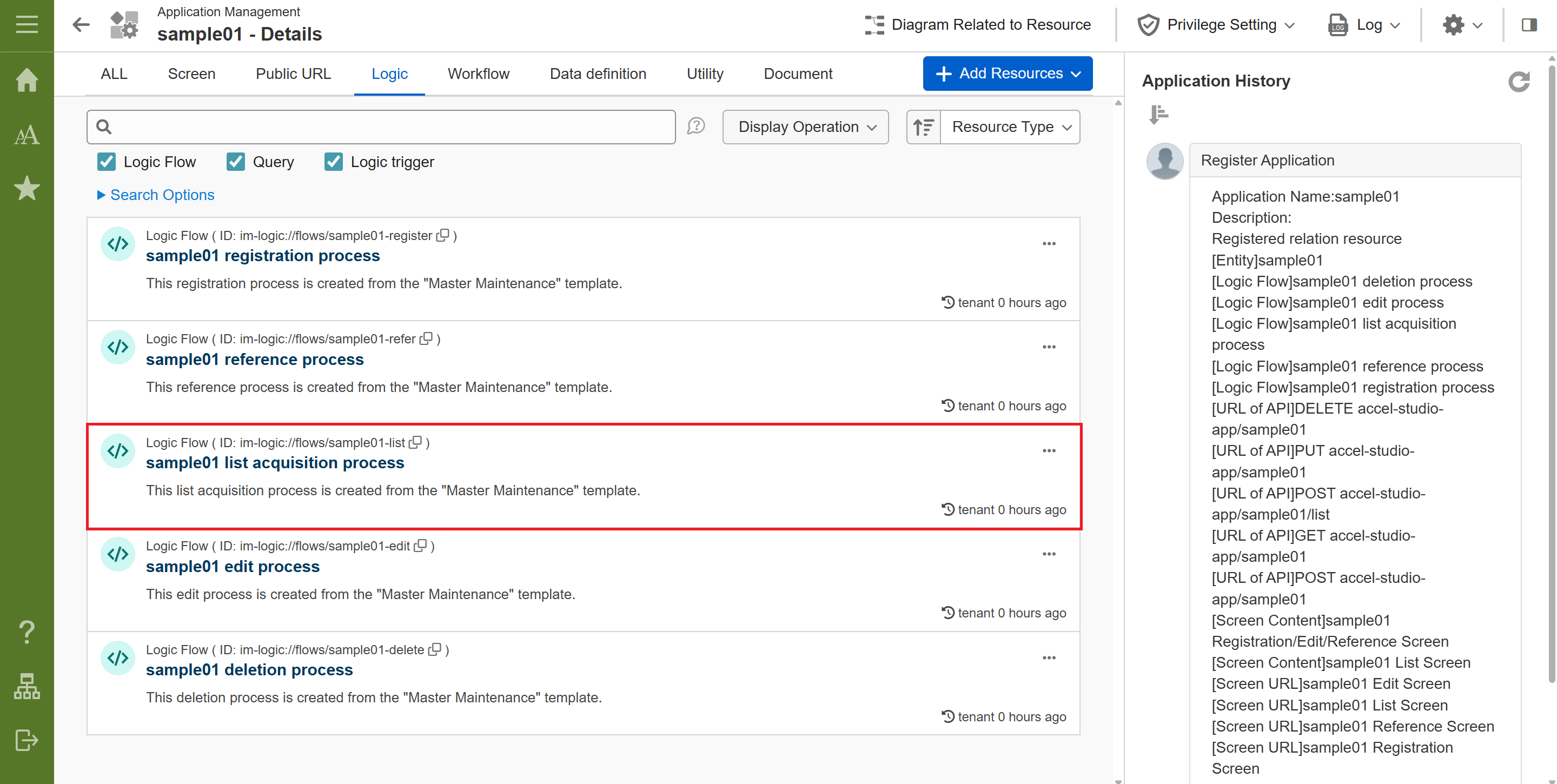Click the sitemap icon in sidebar
Screen dimensions: 1557x784
[x=26, y=686]
